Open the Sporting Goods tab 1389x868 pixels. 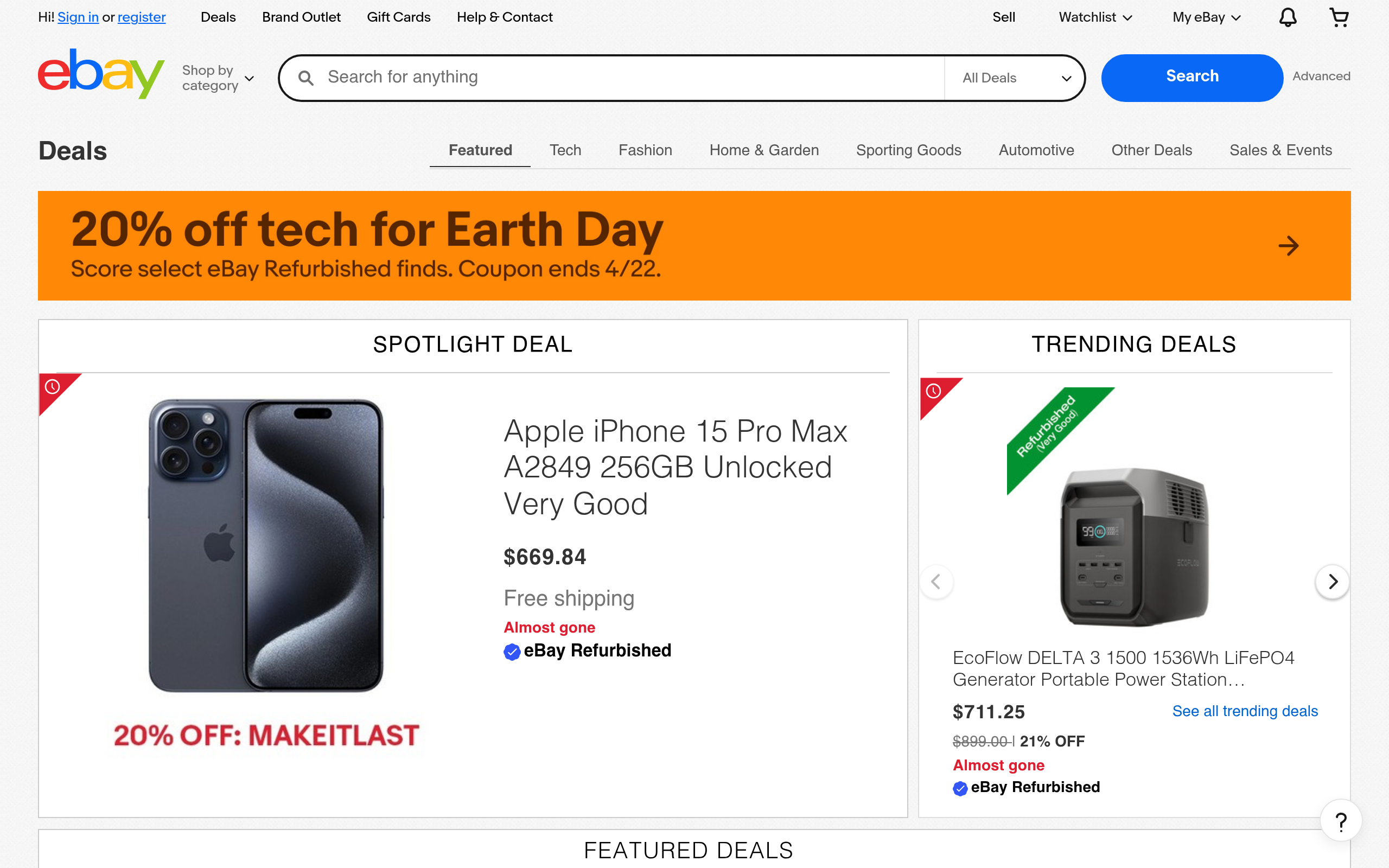click(x=908, y=150)
